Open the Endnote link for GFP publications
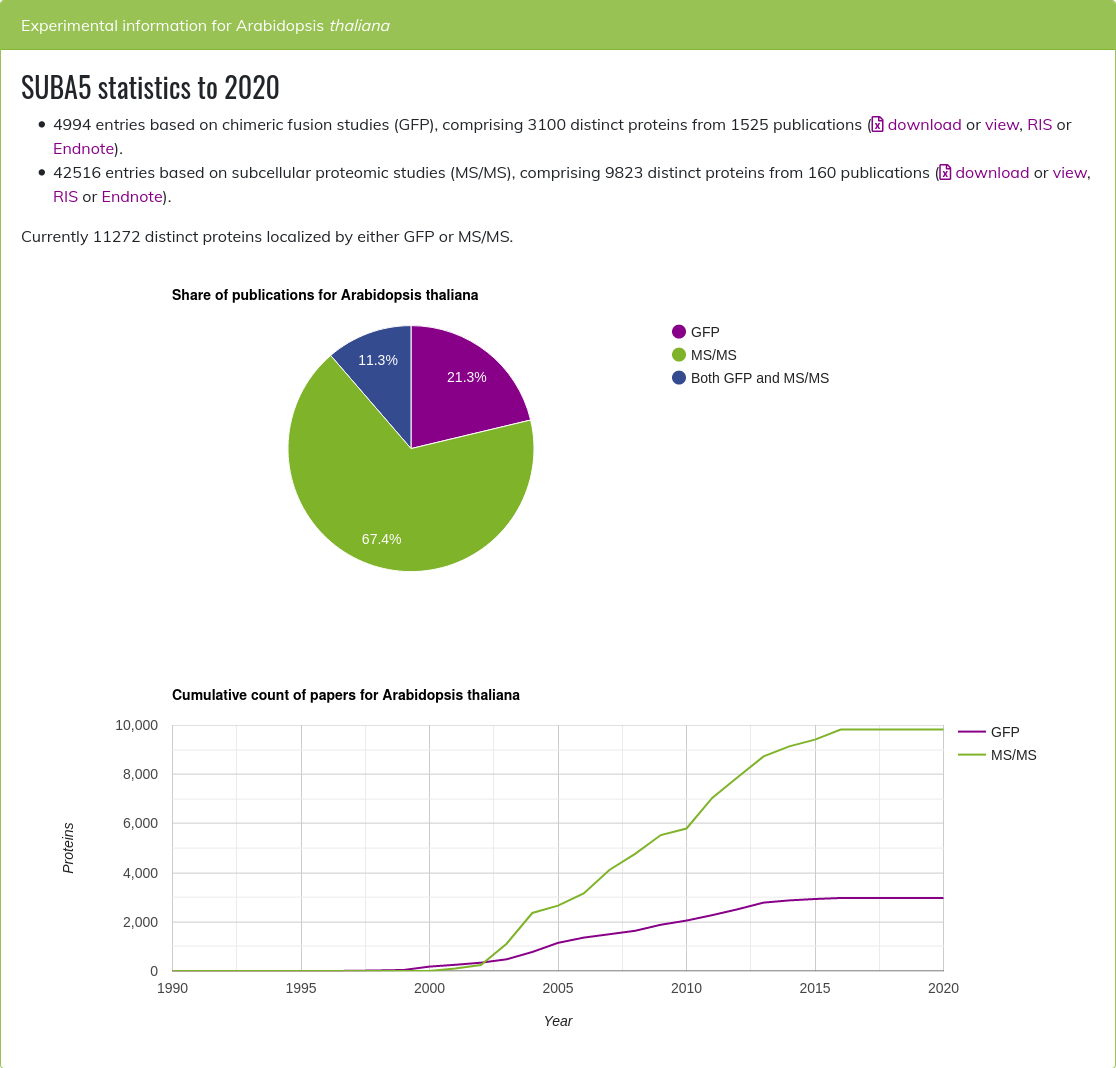 (x=82, y=148)
